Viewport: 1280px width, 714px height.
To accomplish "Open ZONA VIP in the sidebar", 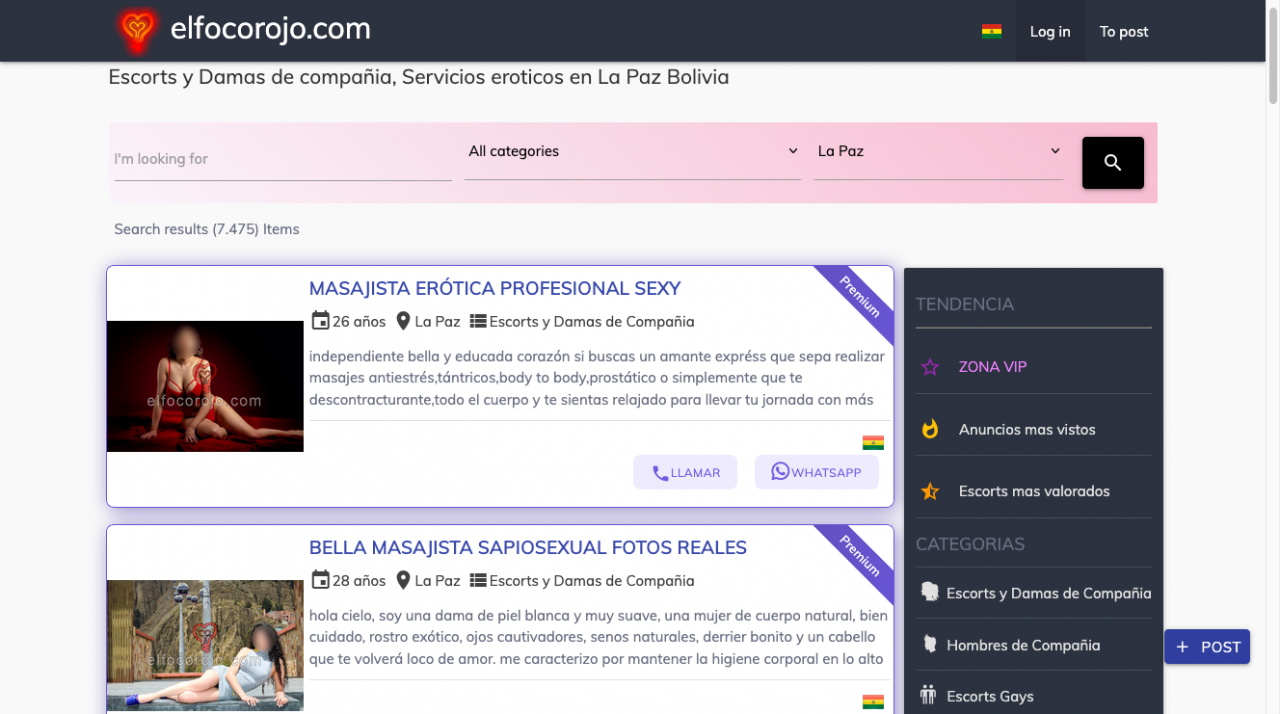I will click(992, 367).
